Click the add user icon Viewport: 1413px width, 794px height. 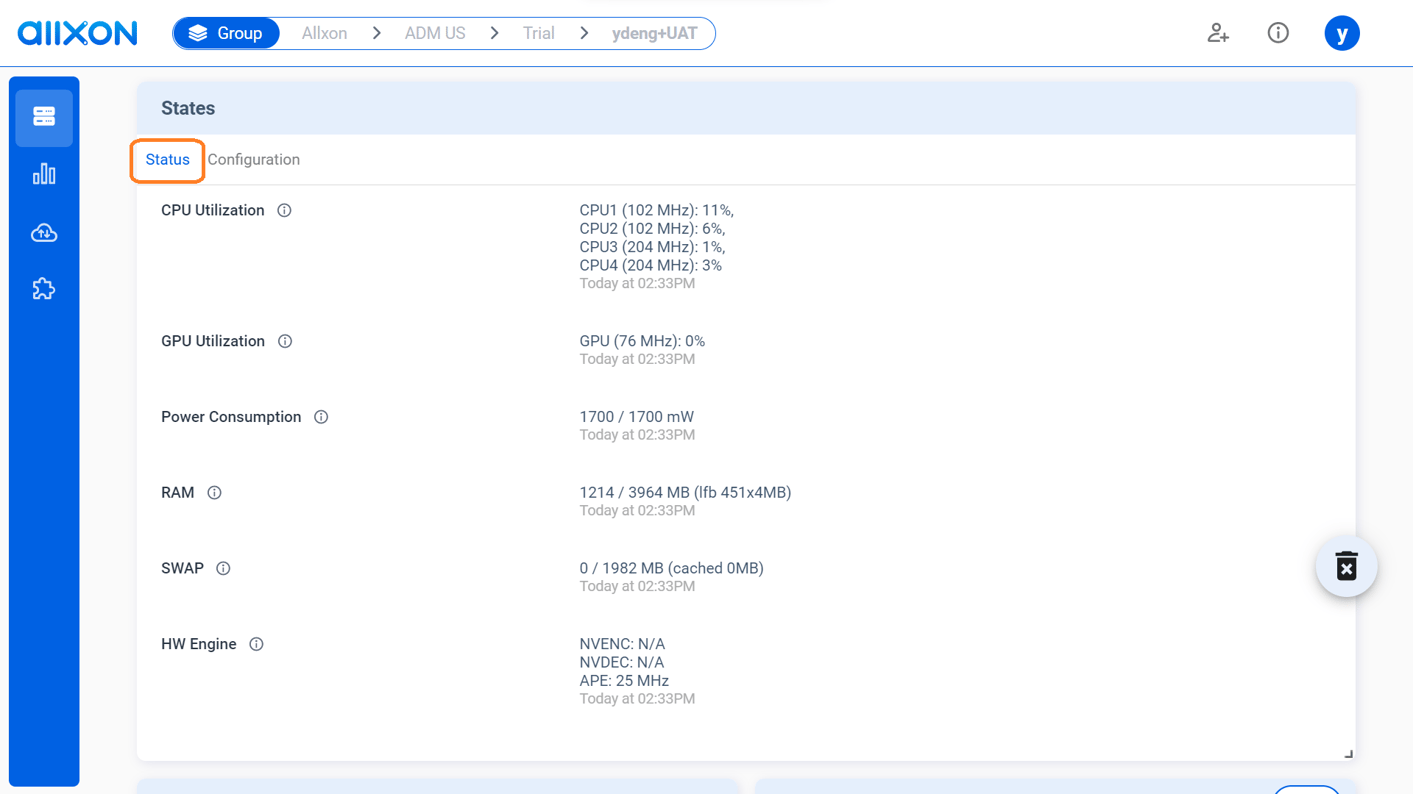tap(1217, 33)
